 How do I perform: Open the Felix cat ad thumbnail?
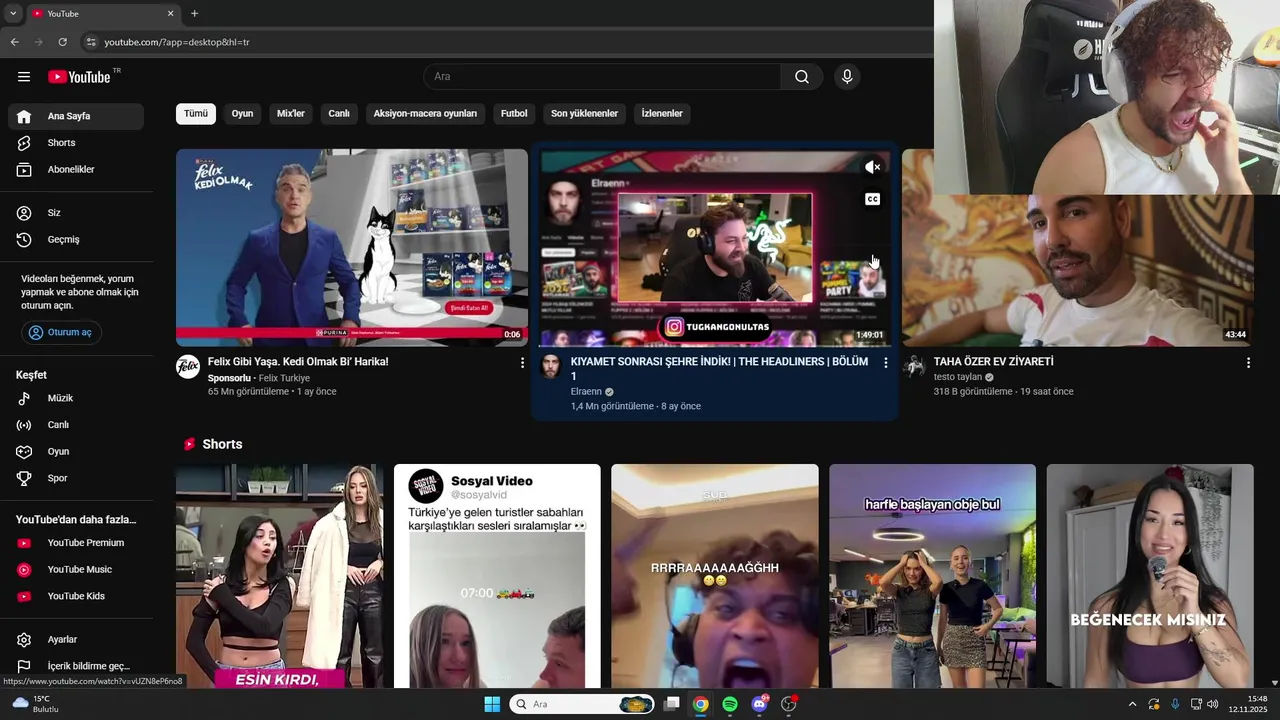pyautogui.click(x=352, y=247)
